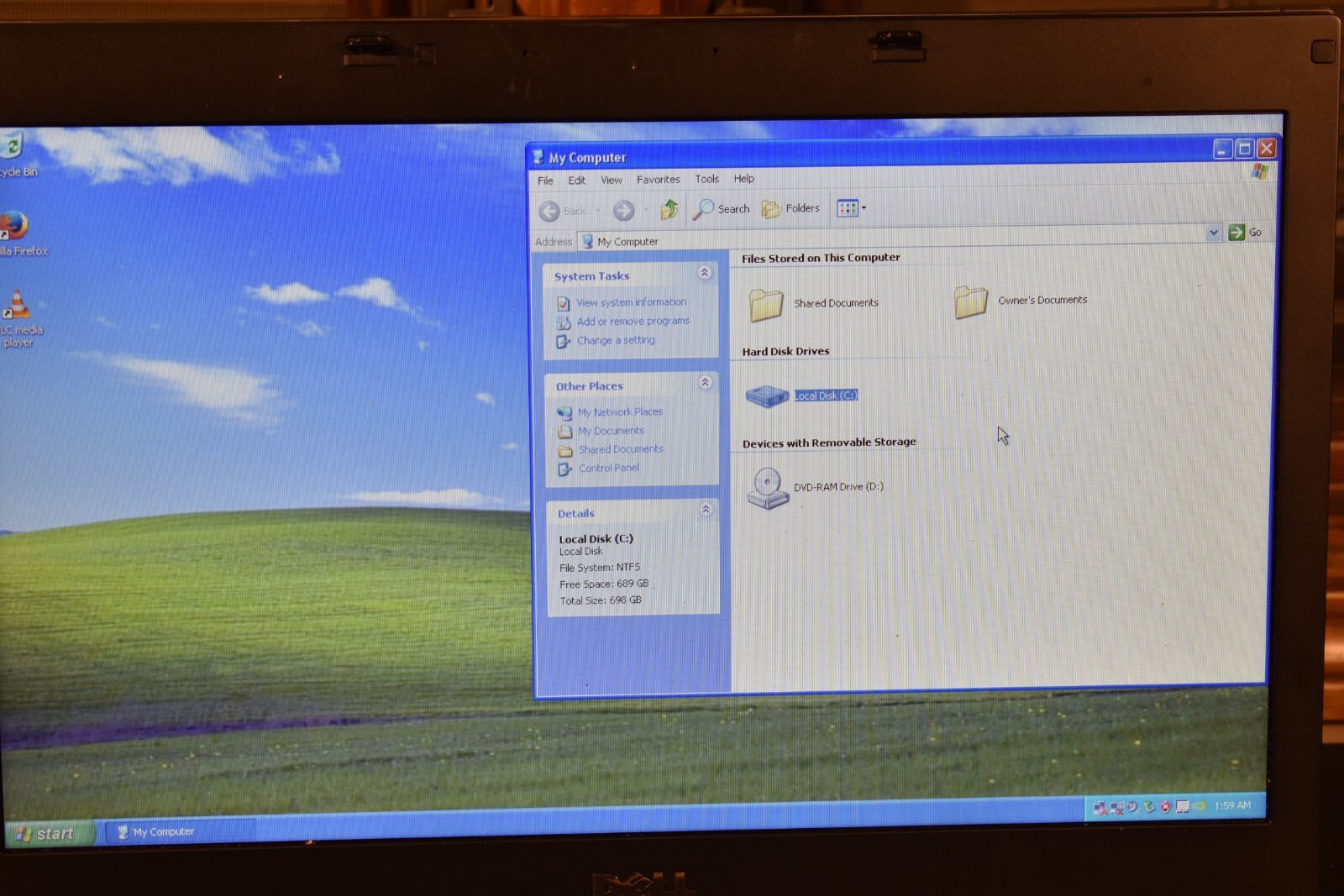Click the Forward navigation arrow

(623, 210)
